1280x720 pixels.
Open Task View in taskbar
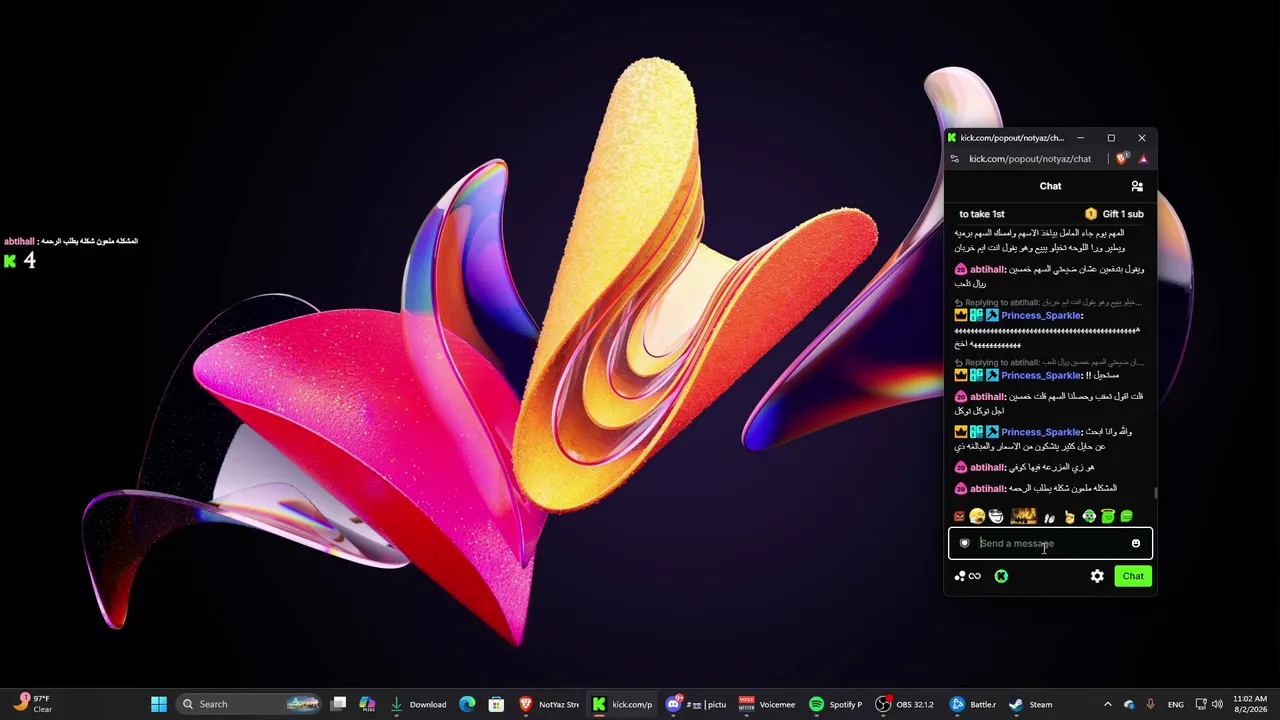click(x=339, y=704)
